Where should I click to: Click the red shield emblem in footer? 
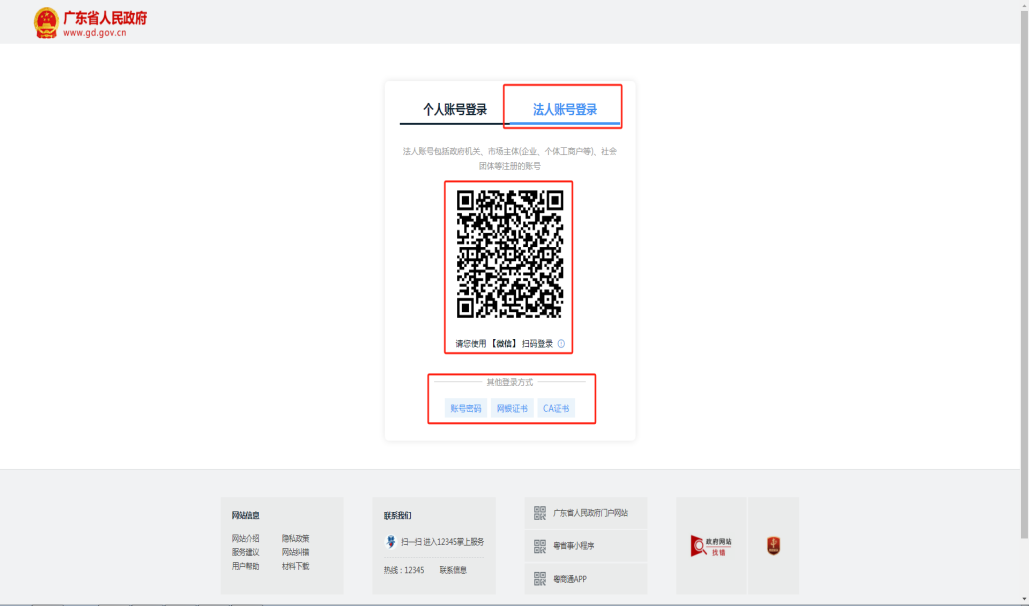tap(773, 546)
